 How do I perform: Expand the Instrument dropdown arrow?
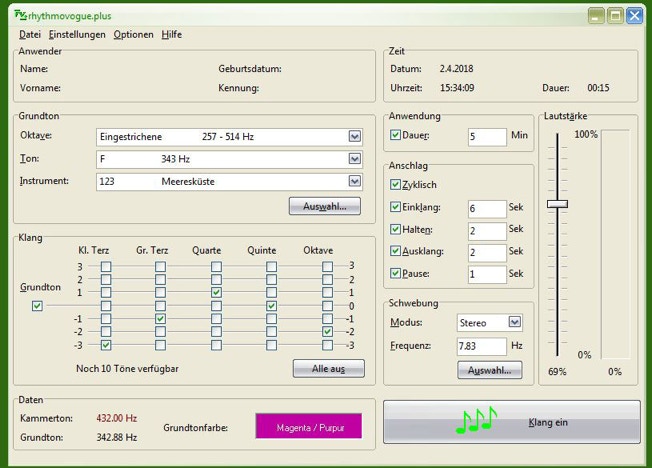tap(355, 181)
